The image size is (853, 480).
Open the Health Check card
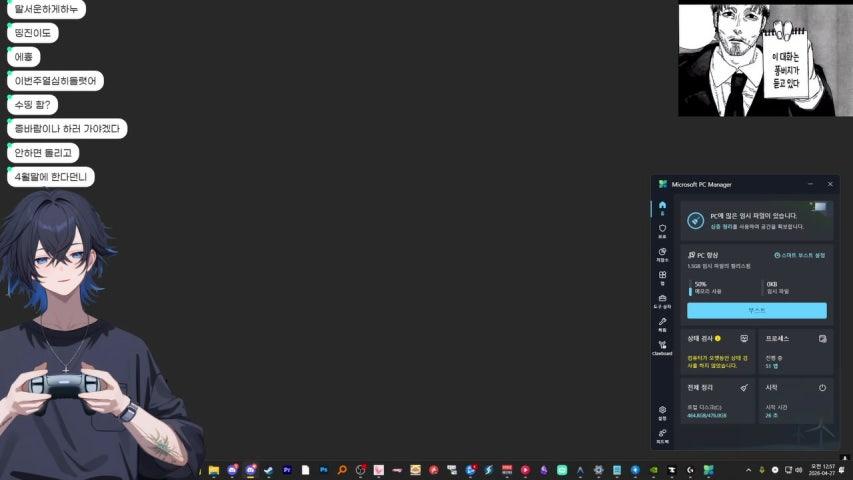coord(718,352)
